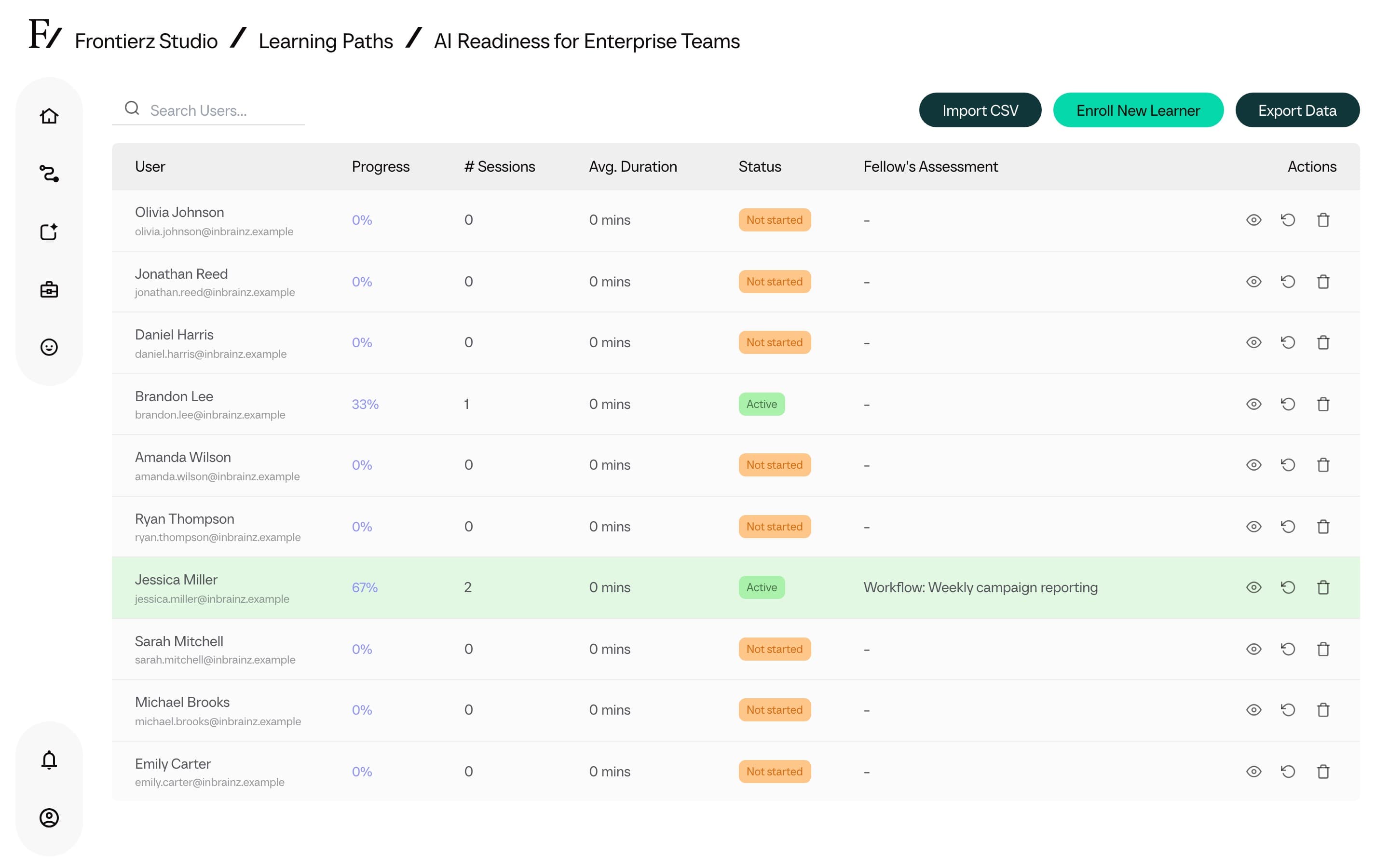Select Brandon Lee's Active status badge

(x=762, y=404)
